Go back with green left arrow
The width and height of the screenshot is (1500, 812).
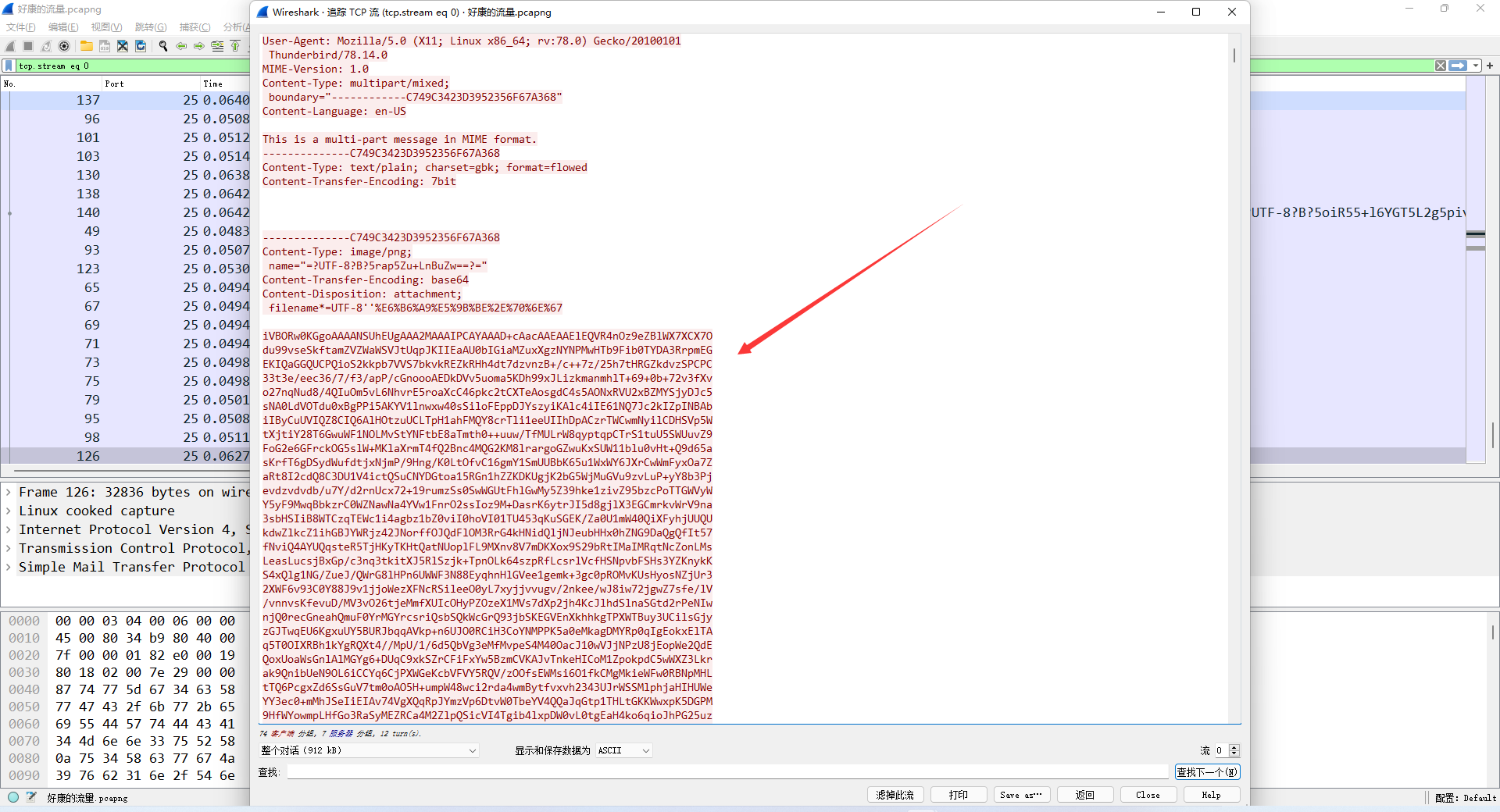[181, 46]
